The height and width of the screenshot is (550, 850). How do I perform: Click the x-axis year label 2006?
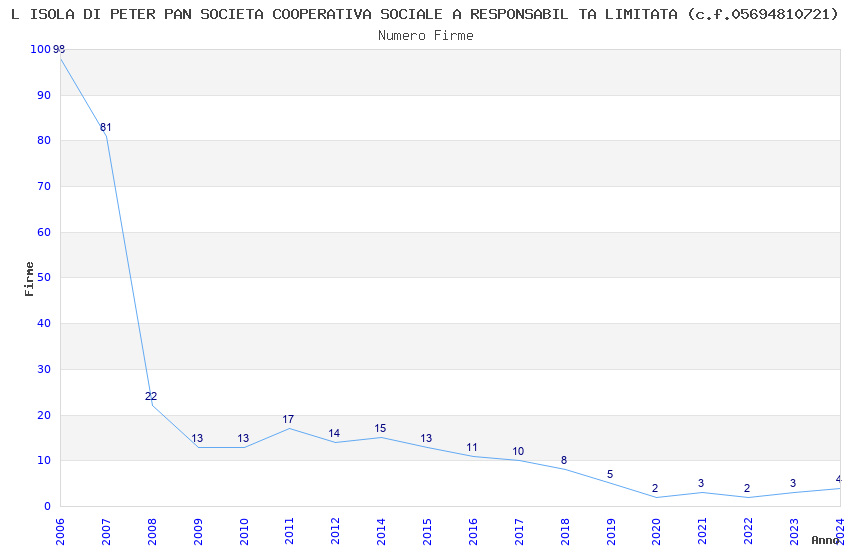[60, 532]
